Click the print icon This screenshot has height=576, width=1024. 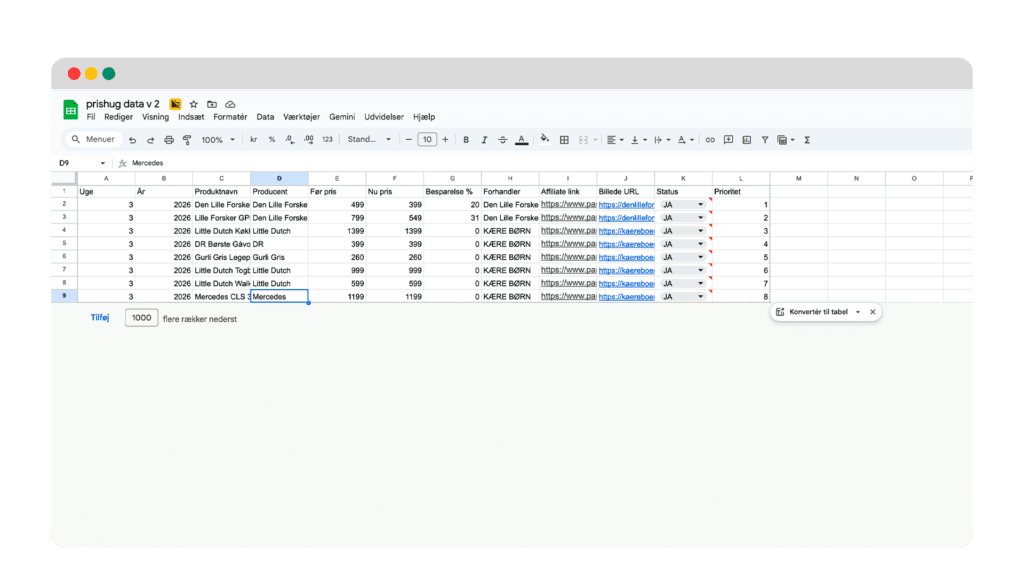(x=169, y=139)
